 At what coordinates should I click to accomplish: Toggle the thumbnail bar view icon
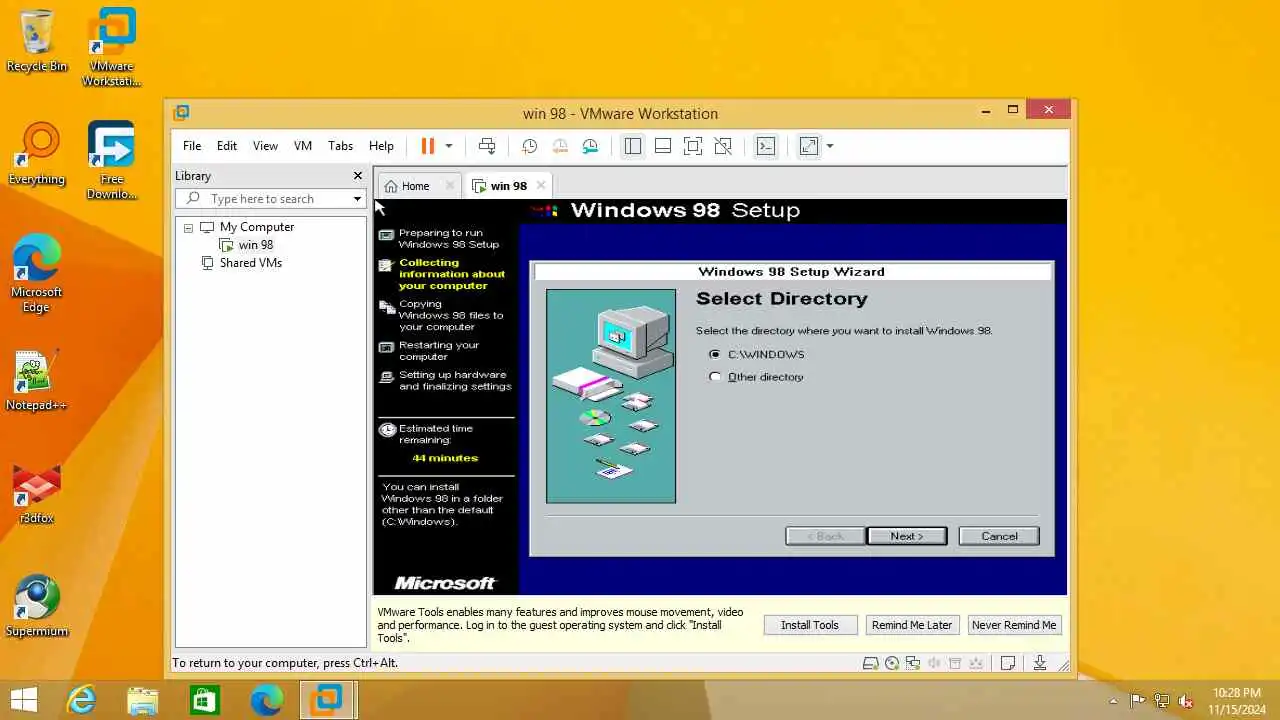pyautogui.click(x=662, y=146)
